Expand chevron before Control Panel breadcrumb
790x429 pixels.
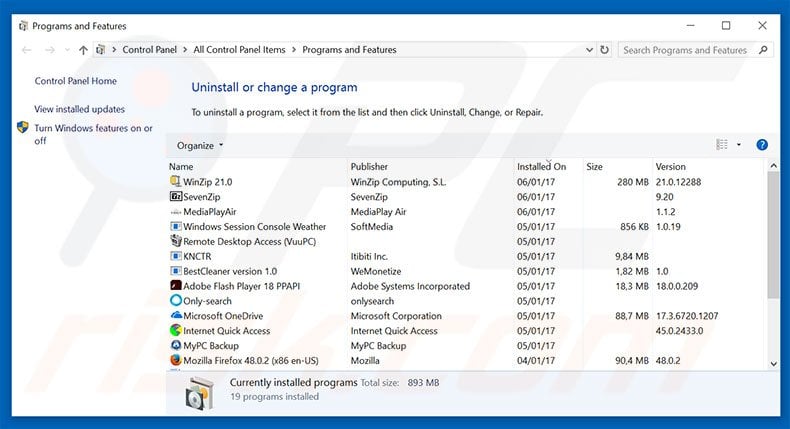[114, 50]
